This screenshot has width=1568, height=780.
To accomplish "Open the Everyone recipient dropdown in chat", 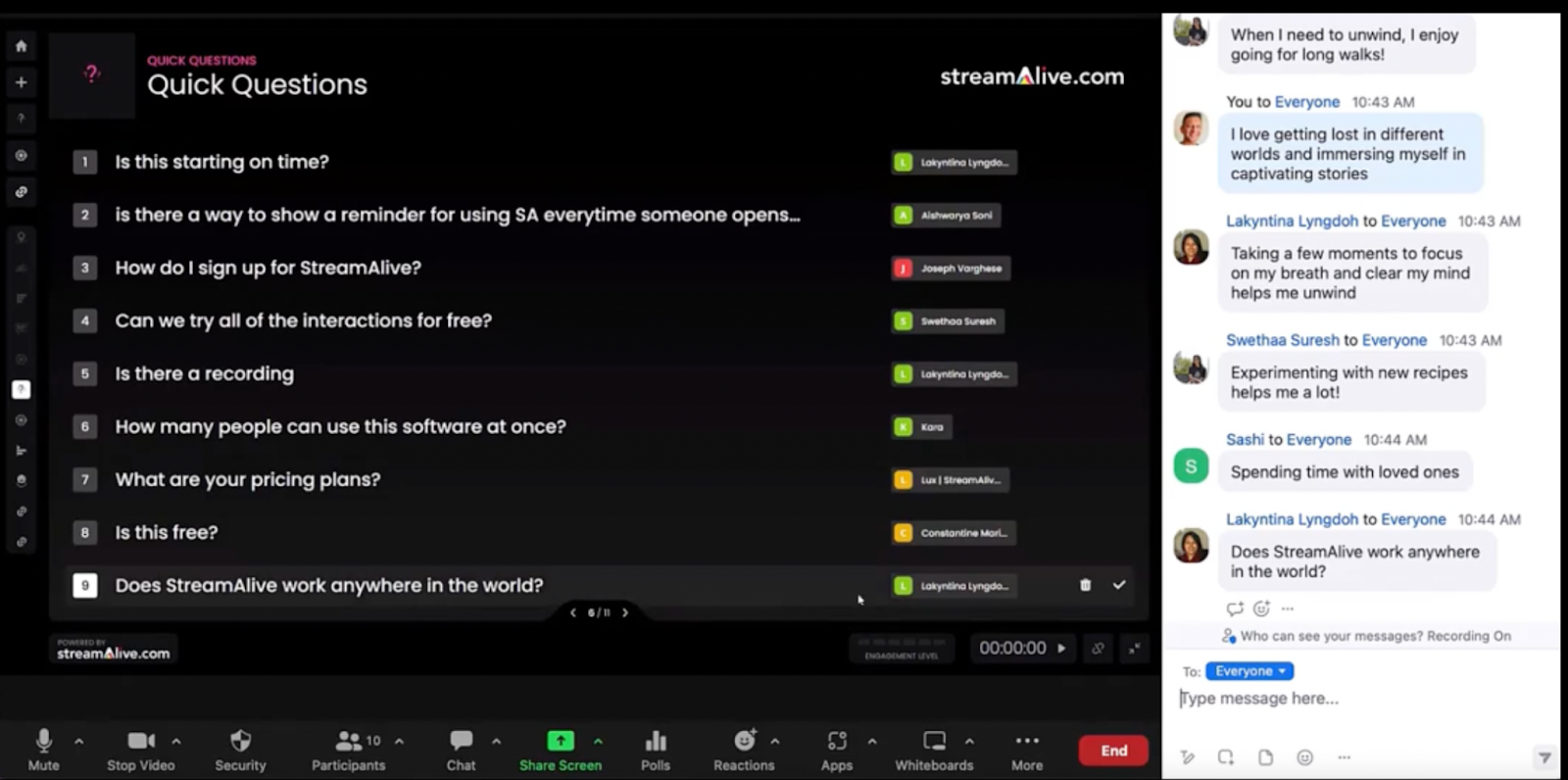I will coord(1249,671).
